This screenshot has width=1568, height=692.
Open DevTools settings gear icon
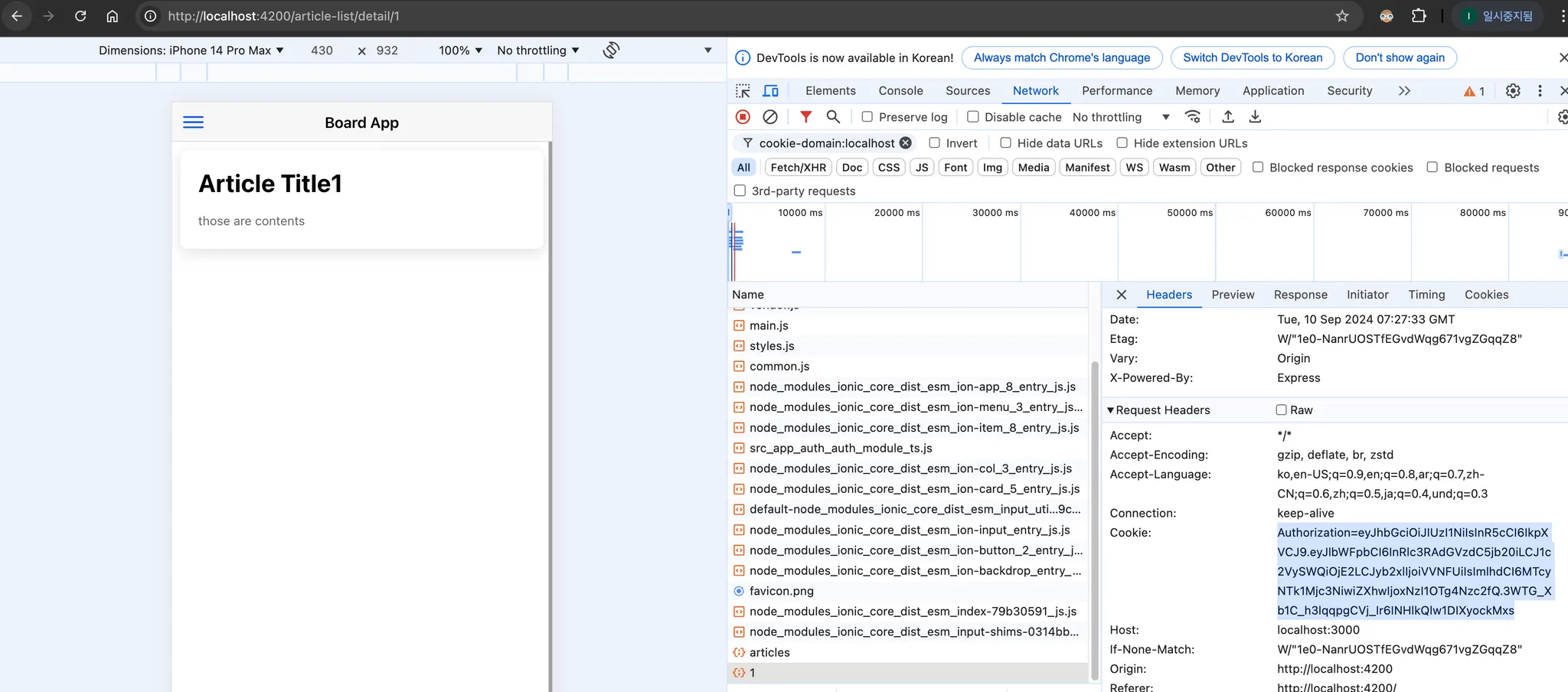pyautogui.click(x=1513, y=91)
